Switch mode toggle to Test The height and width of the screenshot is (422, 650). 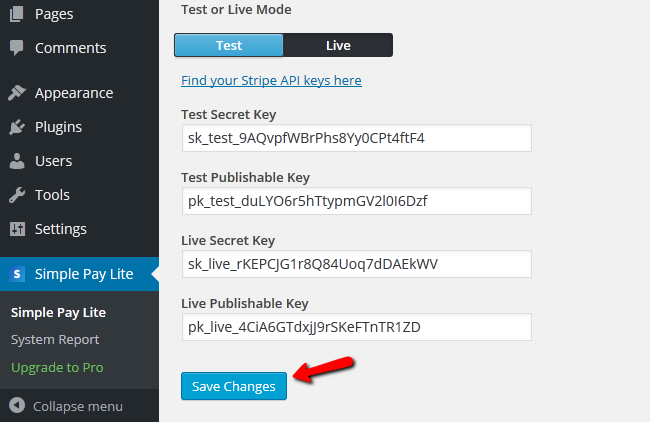point(229,45)
